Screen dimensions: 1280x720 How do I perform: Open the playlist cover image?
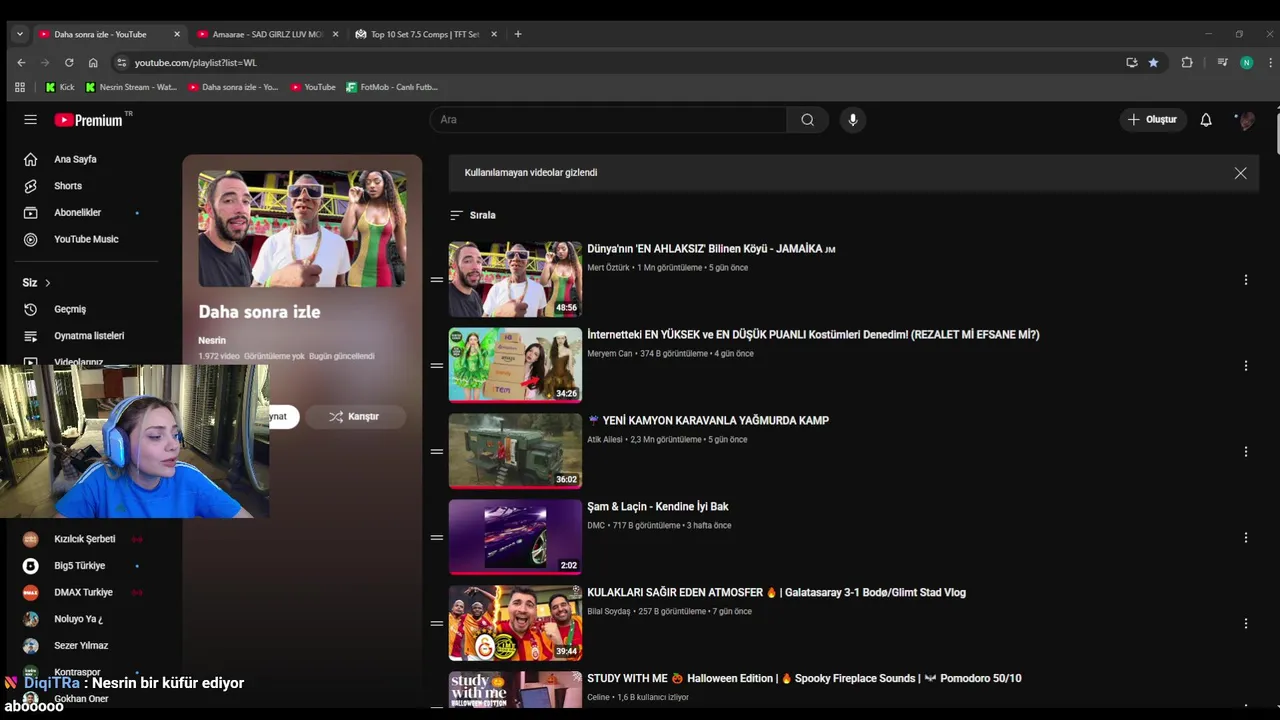302,229
